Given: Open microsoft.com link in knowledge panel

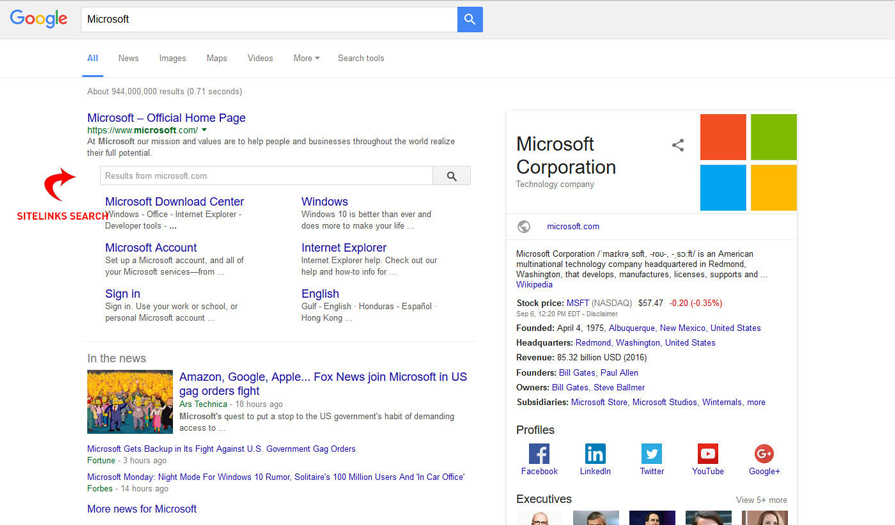Looking at the screenshot, I should click(x=573, y=227).
